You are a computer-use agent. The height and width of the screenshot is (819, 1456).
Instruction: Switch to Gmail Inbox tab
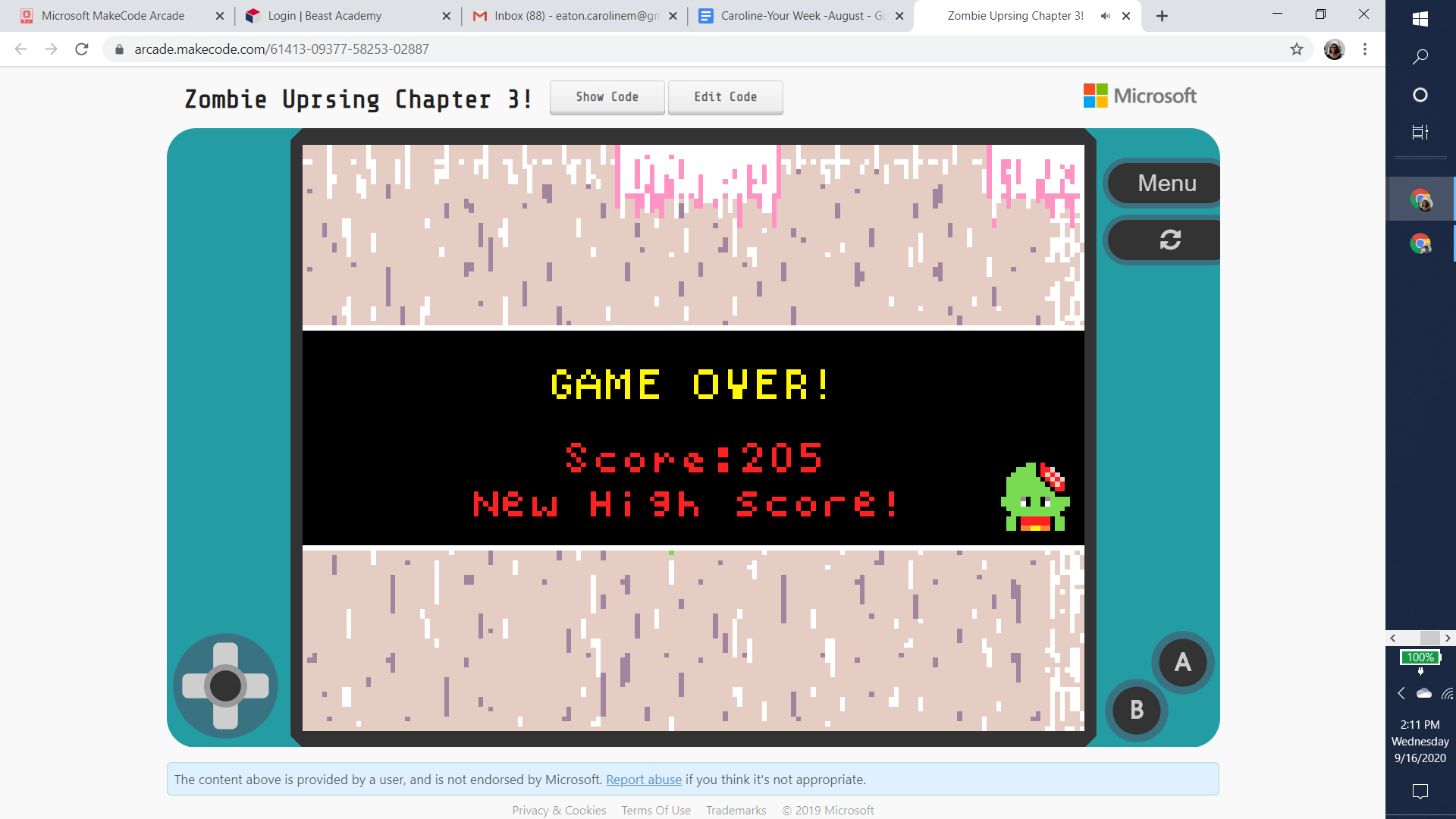point(576,16)
